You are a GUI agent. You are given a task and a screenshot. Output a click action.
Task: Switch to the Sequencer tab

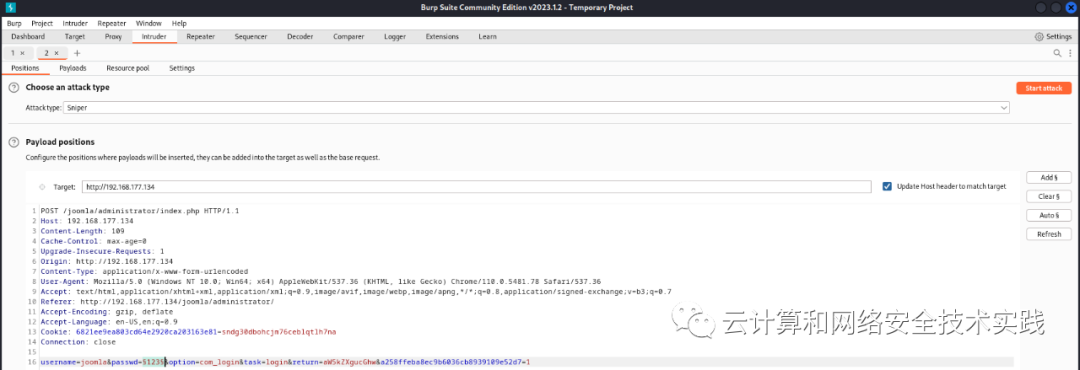[x=251, y=37]
